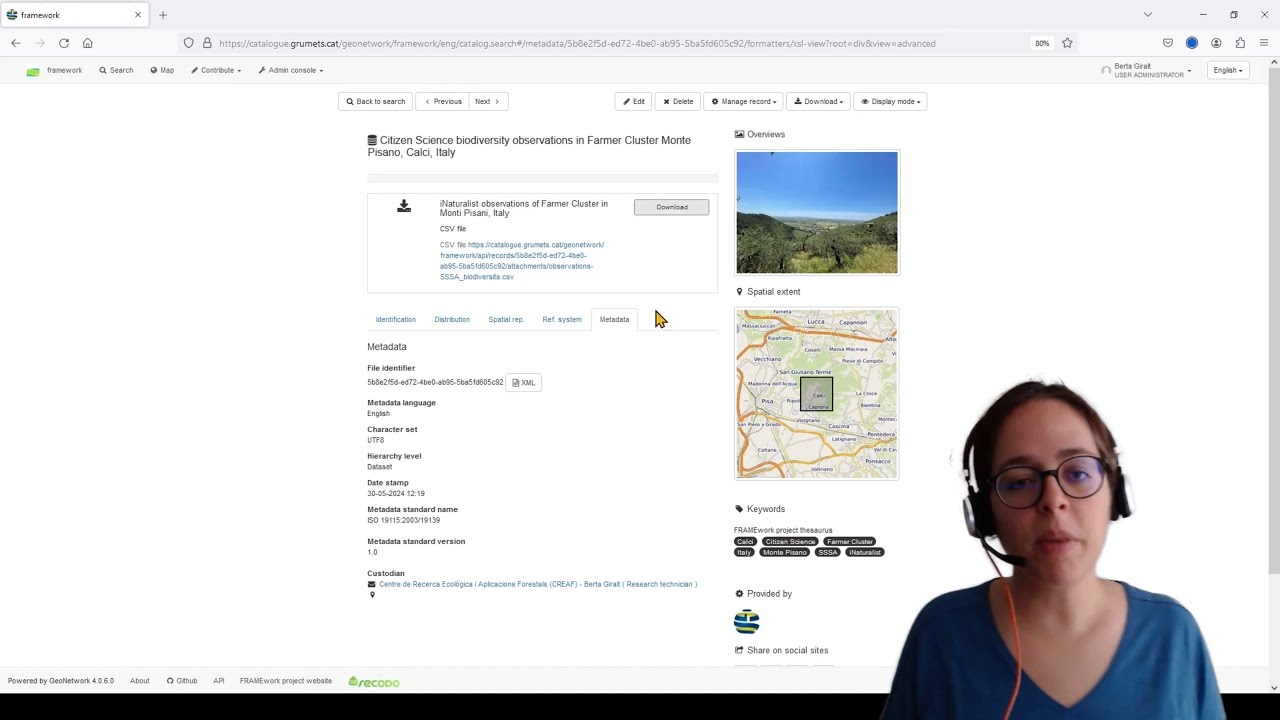Switch to the Distribution tab
The width and height of the screenshot is (1280, 720).
coord(452,319)
